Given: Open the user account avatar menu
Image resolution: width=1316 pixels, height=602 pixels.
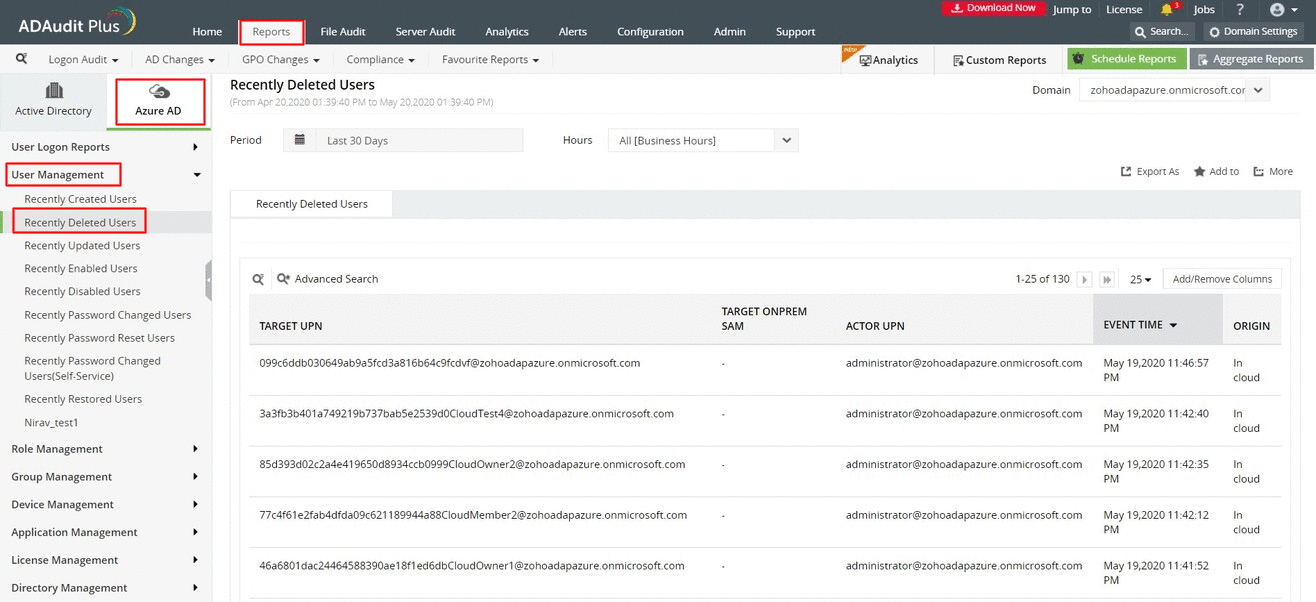Looking at the screenshot, I should [x=1282, y=9].
